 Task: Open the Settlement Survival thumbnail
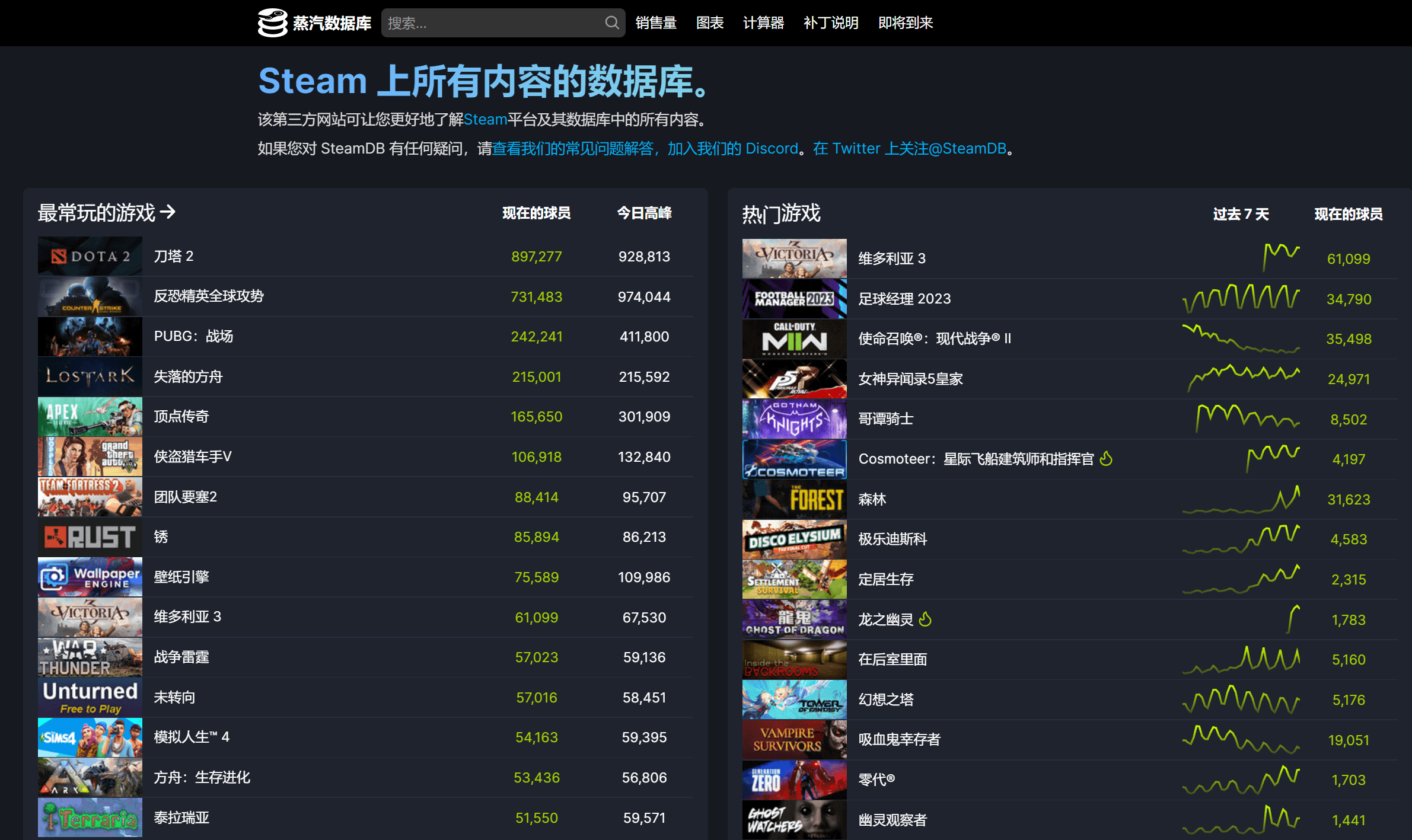795,579
